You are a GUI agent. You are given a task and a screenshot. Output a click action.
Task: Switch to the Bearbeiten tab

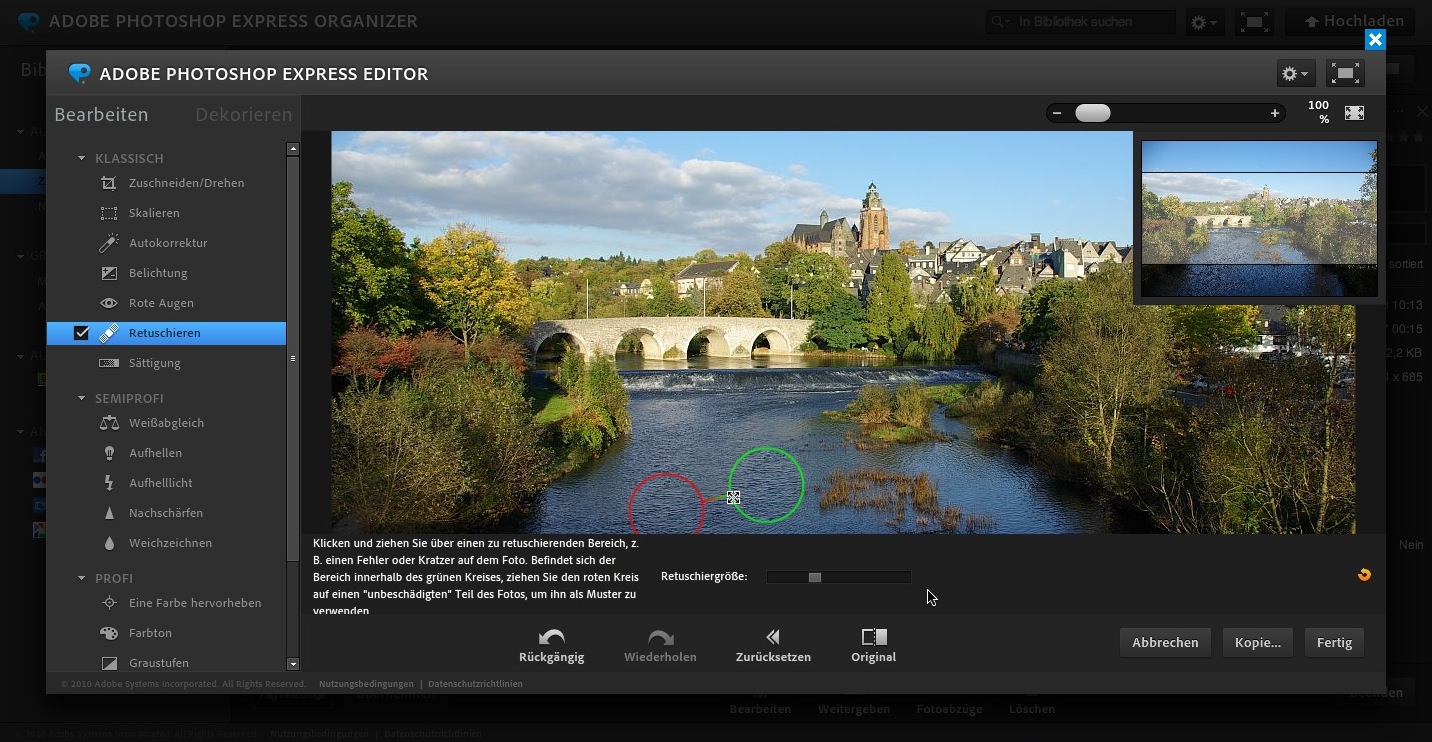tap(101, 114)
